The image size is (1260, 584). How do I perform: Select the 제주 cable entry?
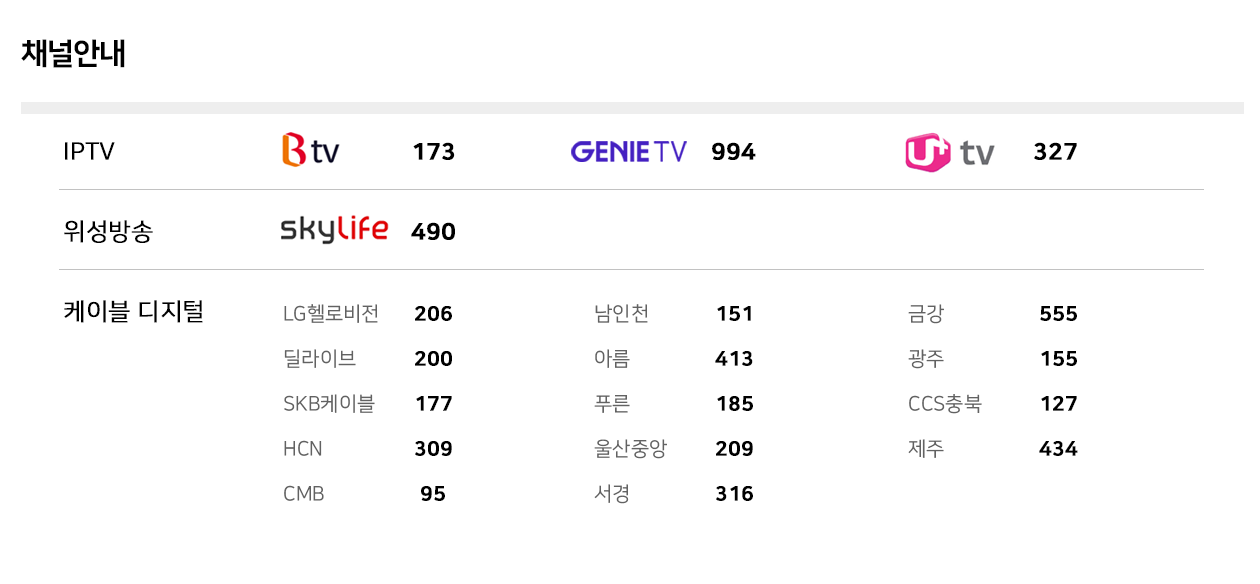tap(926, 449)
